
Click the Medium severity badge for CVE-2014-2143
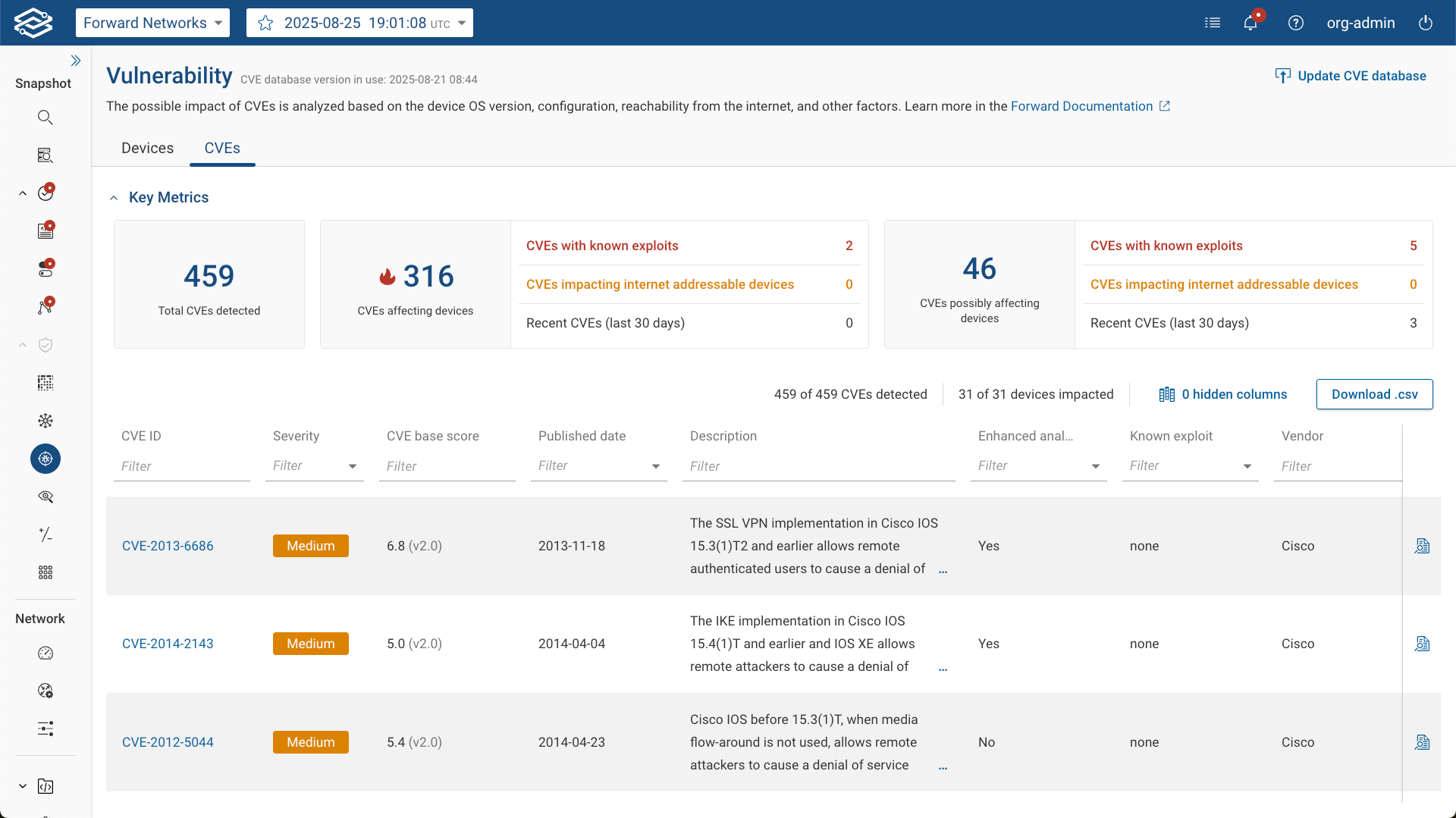click(x=310, y=643)
